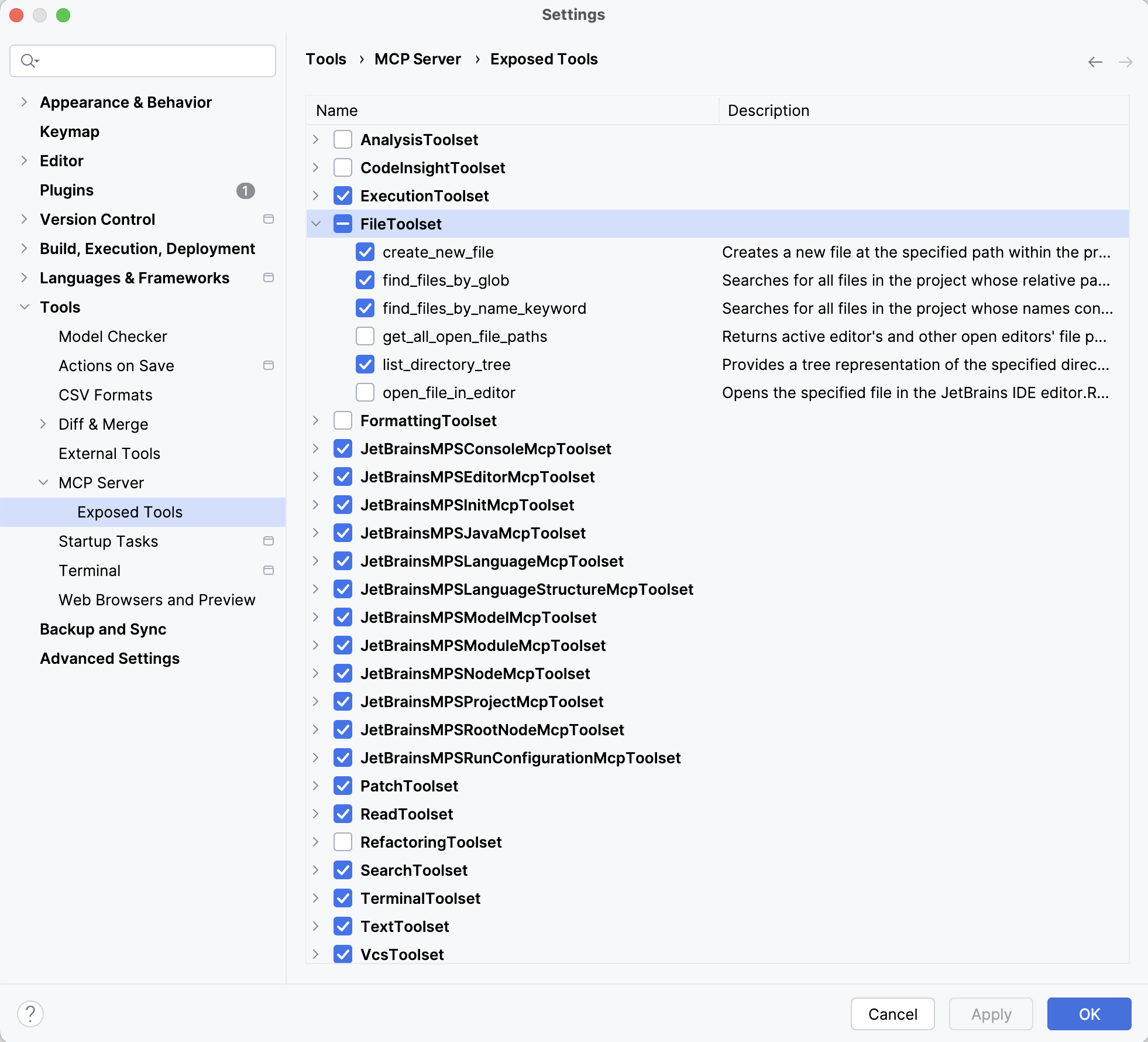Screen dimensions: 1148x1042
Task: Uncheck the ExecutionToolset checkbox
Action: (x=343, y=196)
